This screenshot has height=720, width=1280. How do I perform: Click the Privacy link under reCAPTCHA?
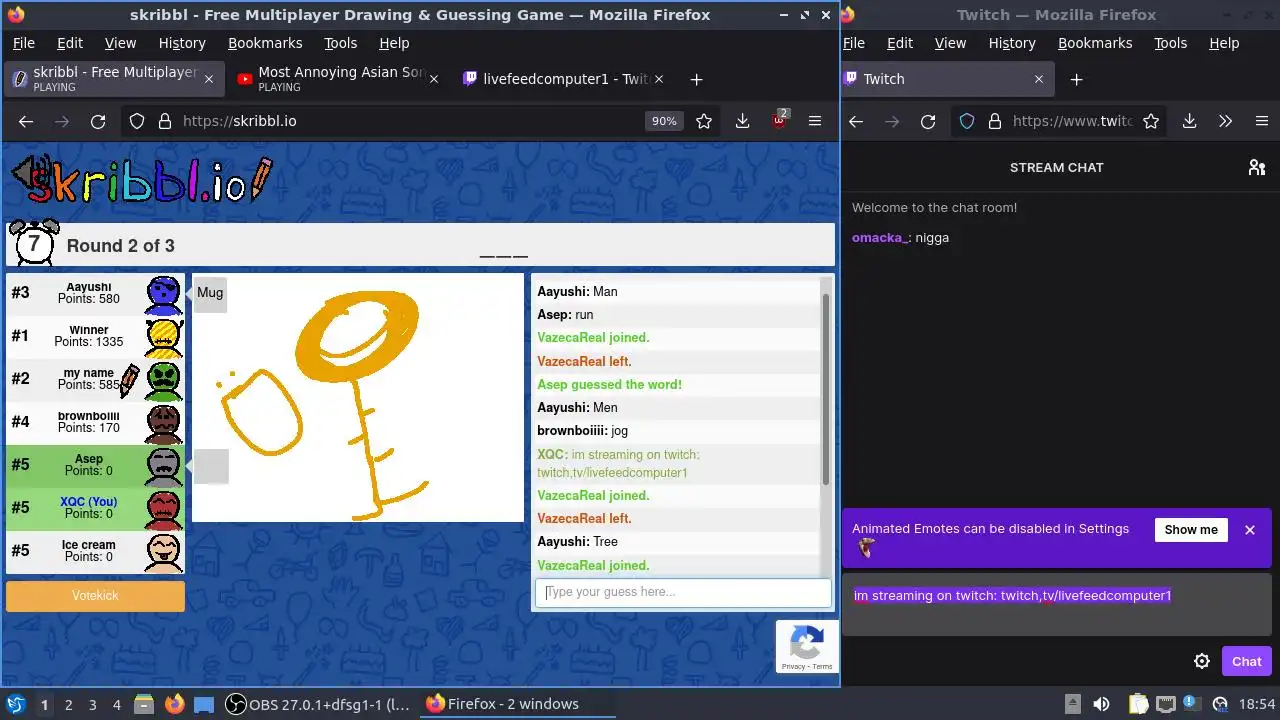click(792, 666)
